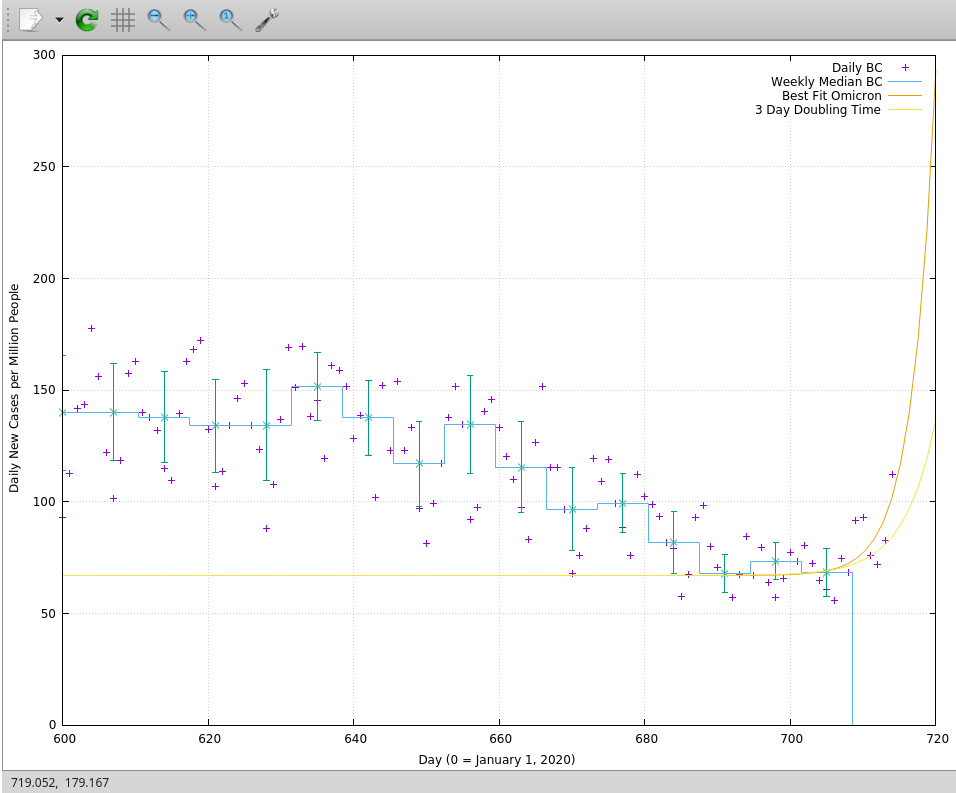
Task: Click the coordinates readout '719.052, 179.167'
Action: coord(60,782)
